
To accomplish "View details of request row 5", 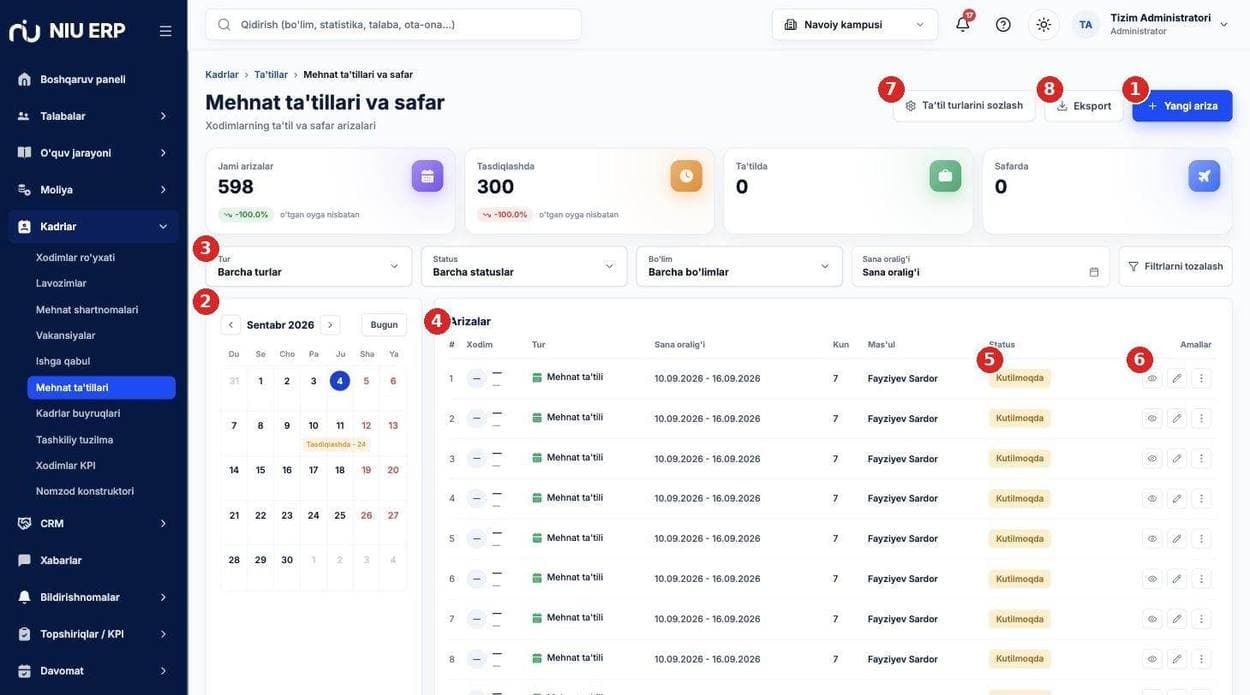I will (x=1152, y=538).
